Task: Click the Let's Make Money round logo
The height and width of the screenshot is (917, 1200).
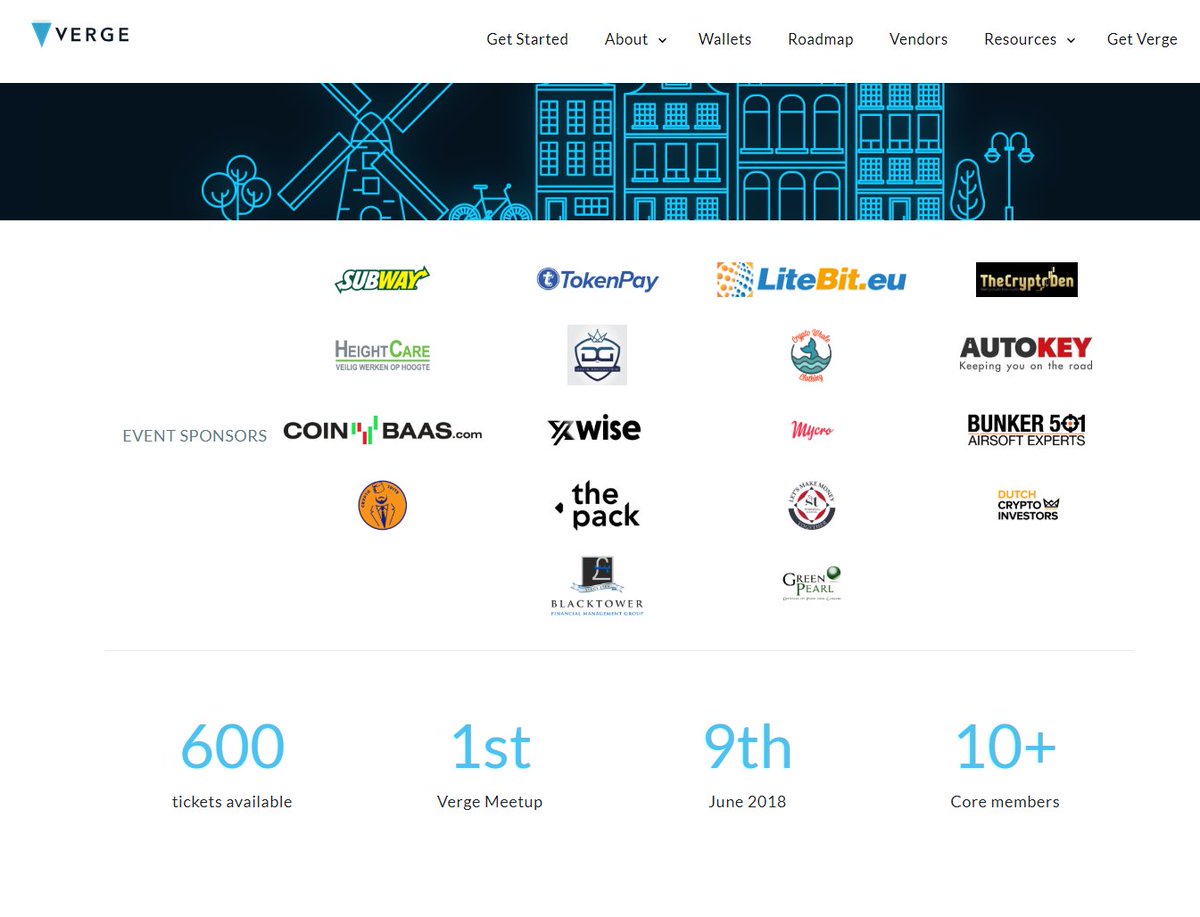Action: [811, 505]
